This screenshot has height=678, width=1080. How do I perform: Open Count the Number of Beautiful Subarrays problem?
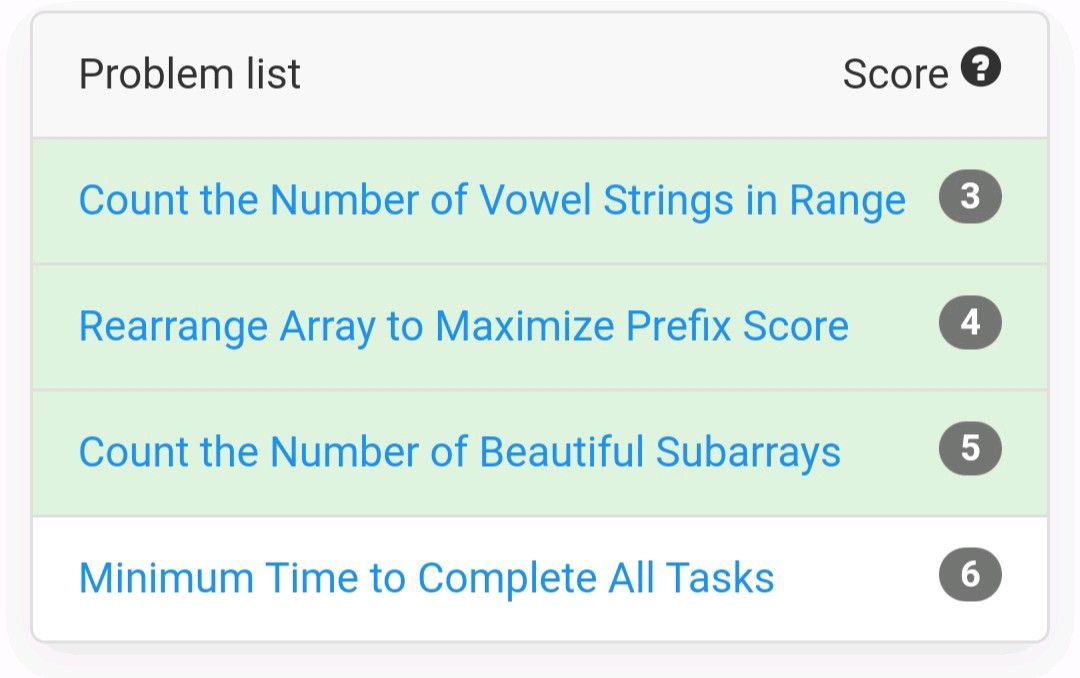click(x=459, y=453)
